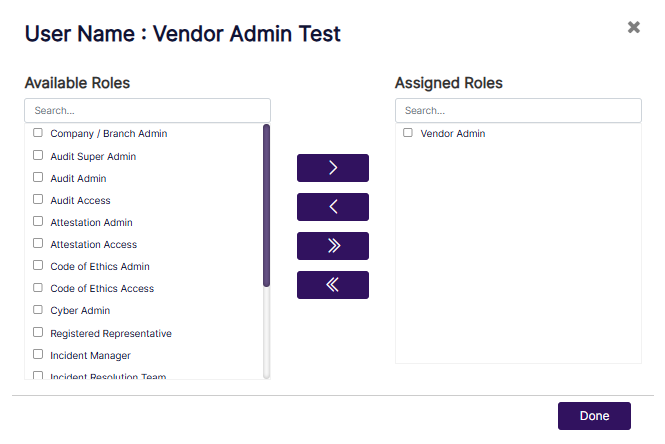The width and height of the screenshot is (665, 444).
Task: Click the Available Roles list scrollbar thumb
Action: click(266, 206)
